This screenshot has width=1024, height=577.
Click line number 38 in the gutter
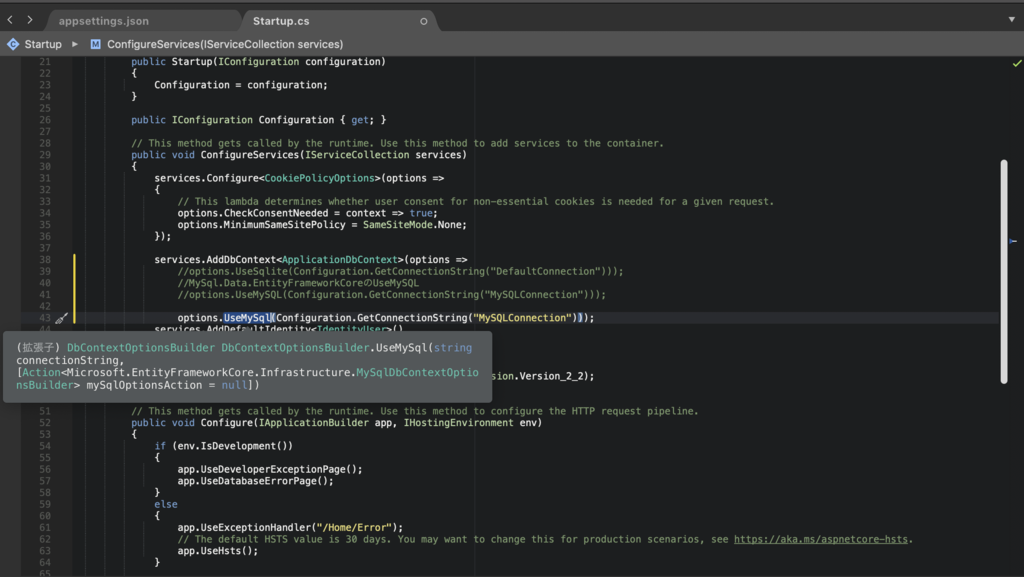click(44, 260)
